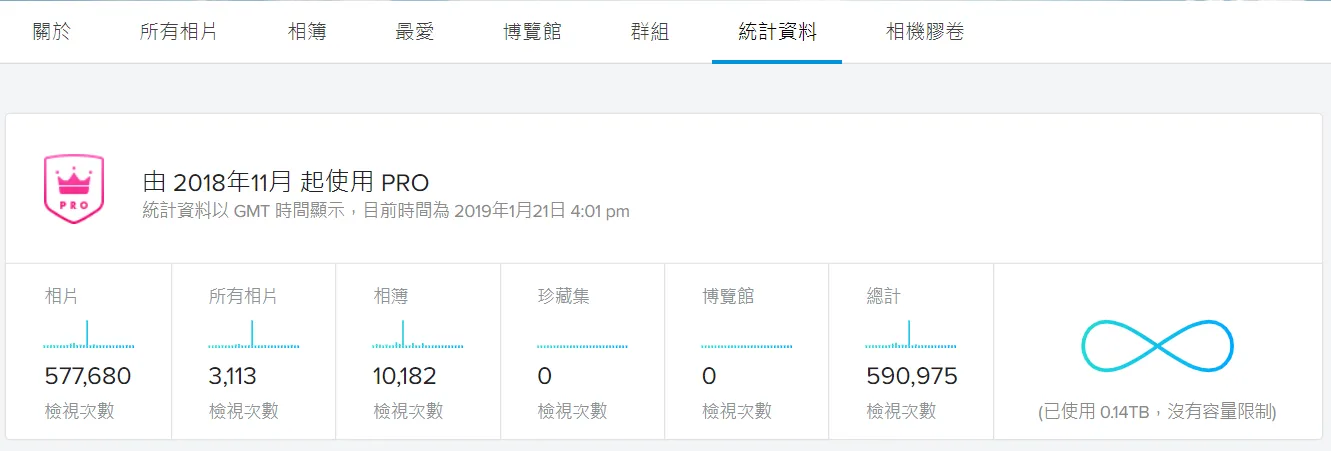Click the pink PRO crown badge

(74, 189)
